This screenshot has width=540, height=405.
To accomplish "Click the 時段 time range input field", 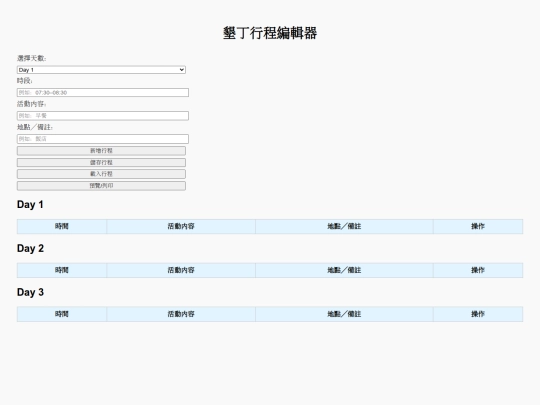I will point(103,92).
